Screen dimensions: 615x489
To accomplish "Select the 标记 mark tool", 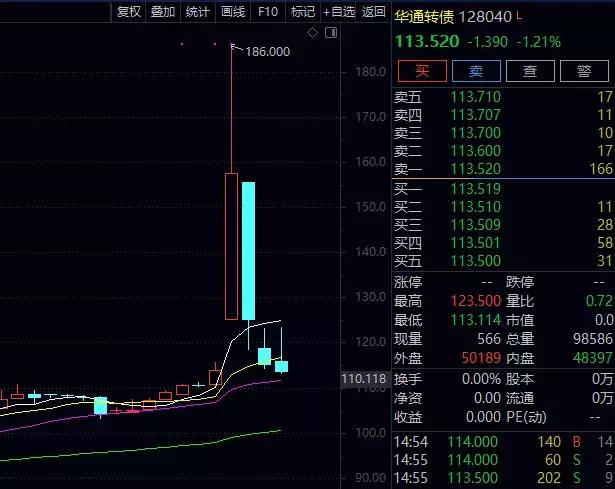I will (303, 12).
